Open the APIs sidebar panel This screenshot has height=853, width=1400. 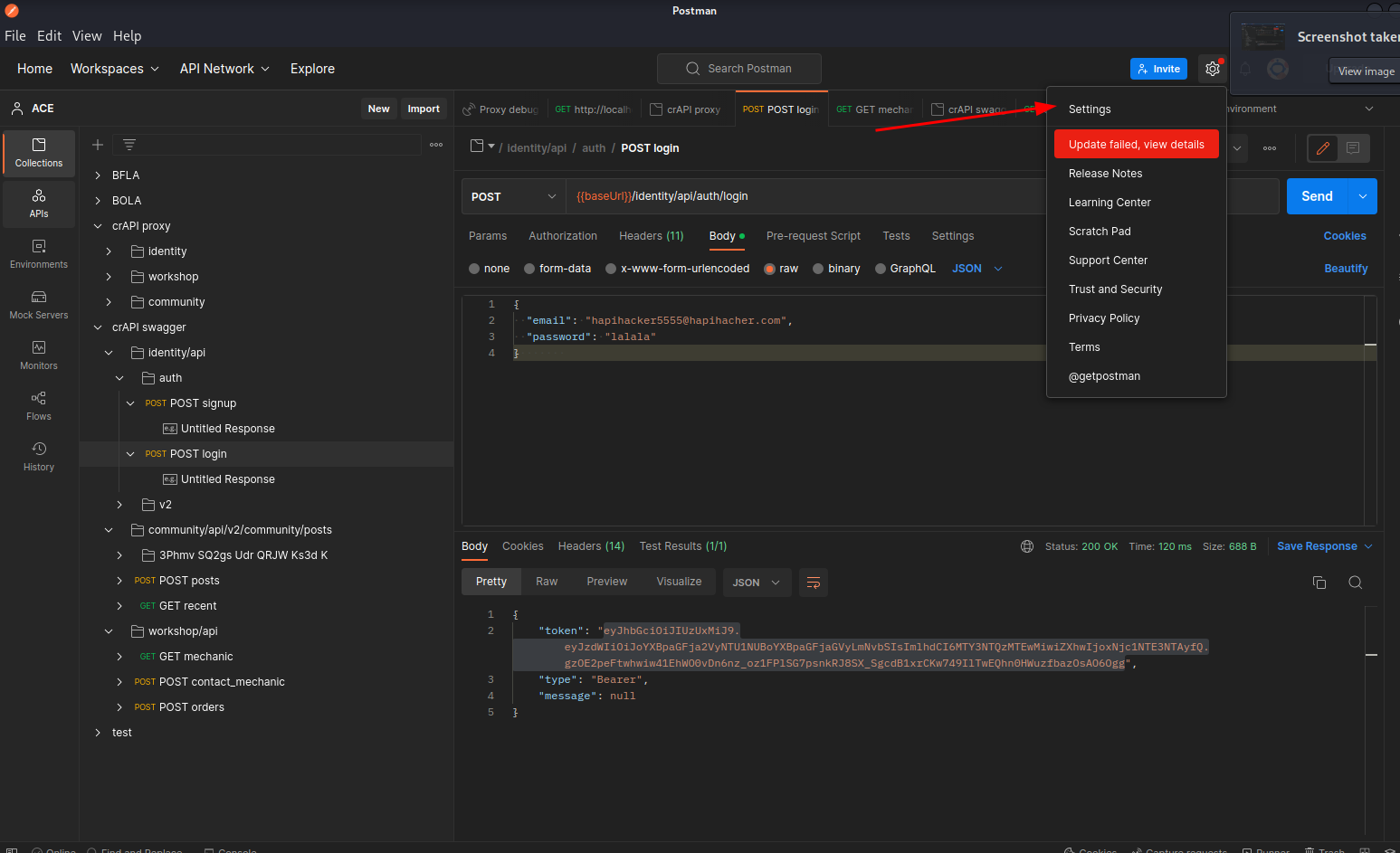[39, 203]
